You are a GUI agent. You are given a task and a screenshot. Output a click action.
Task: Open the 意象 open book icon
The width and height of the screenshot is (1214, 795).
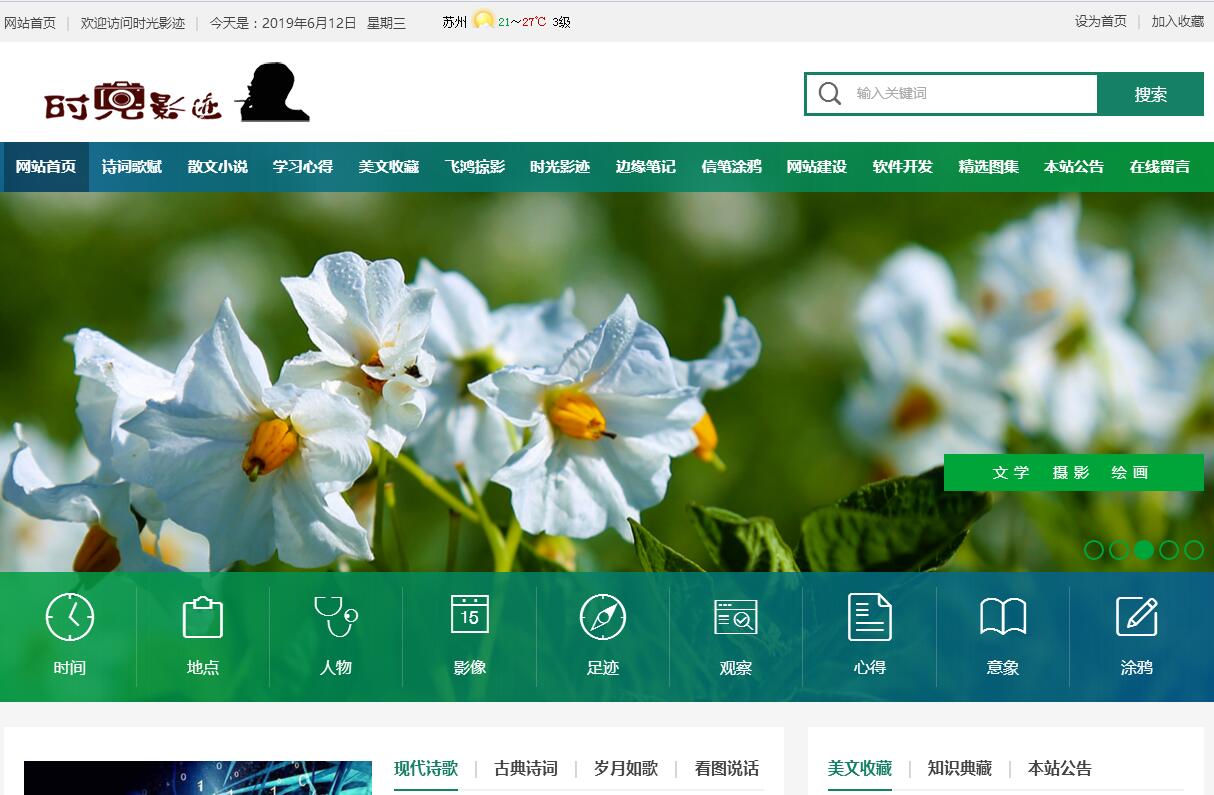pos(1003,617)
